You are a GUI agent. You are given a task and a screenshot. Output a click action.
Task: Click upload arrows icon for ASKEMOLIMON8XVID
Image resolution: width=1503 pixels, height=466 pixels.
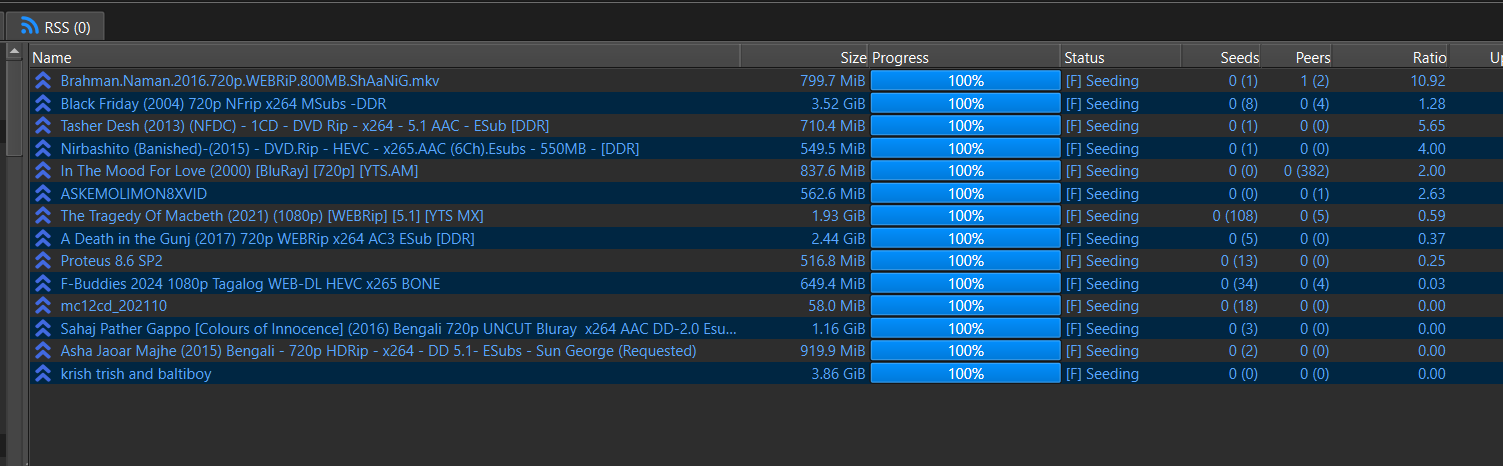click(x=43, y=193)
